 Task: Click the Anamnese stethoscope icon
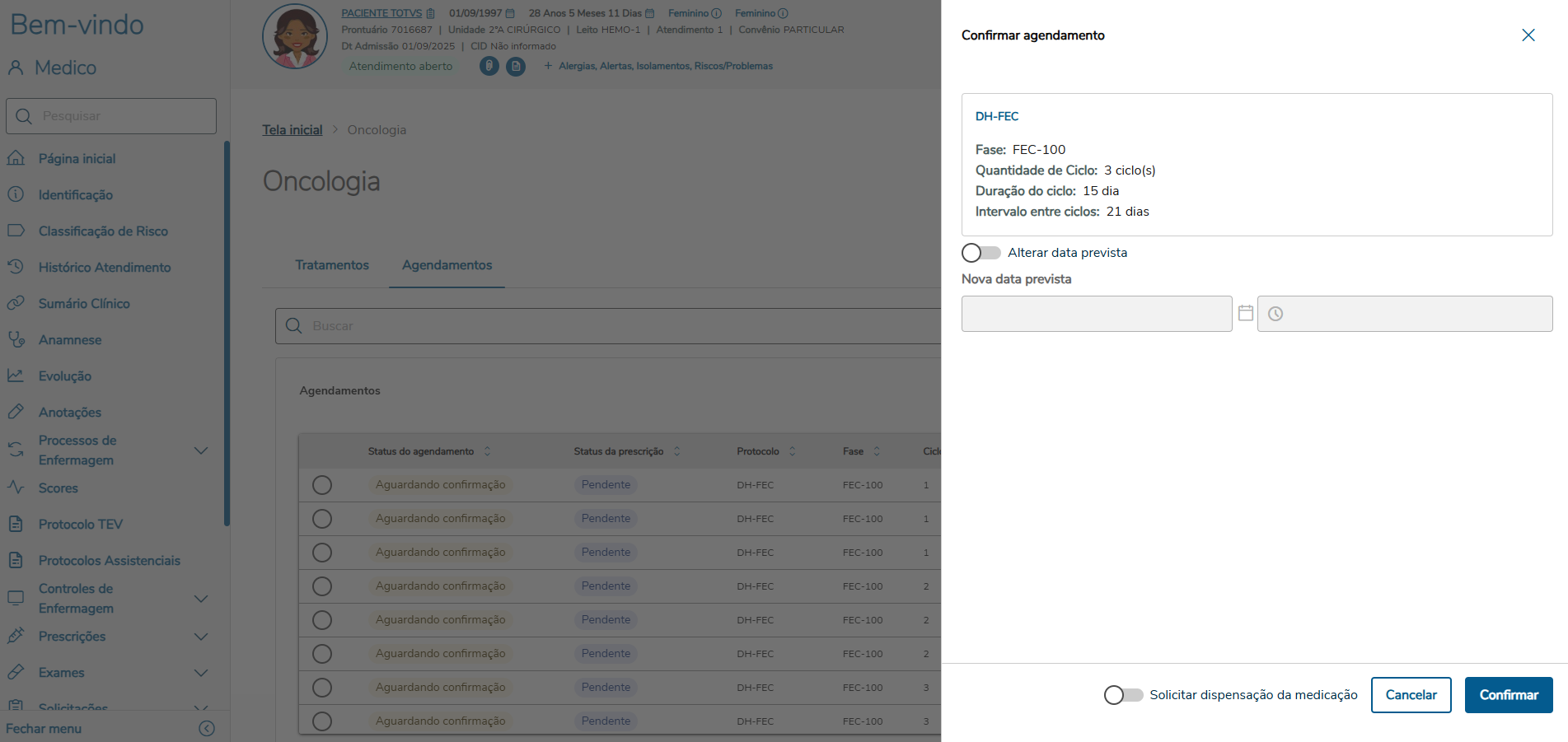(x=16, y=339)
